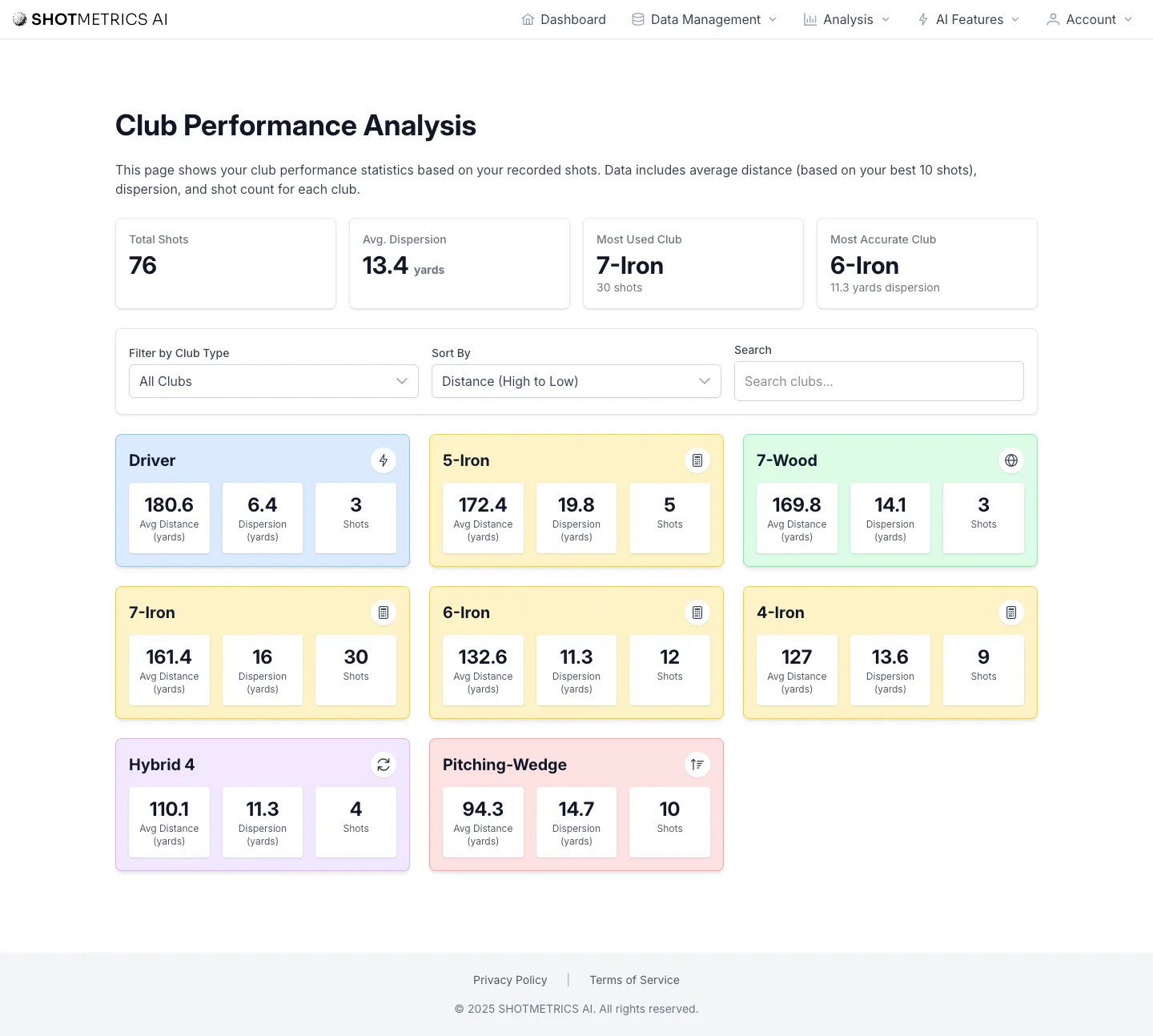Click the person icon beside Account
This screenshot has height=1036, width=1153.
(x=1052, y=18)
